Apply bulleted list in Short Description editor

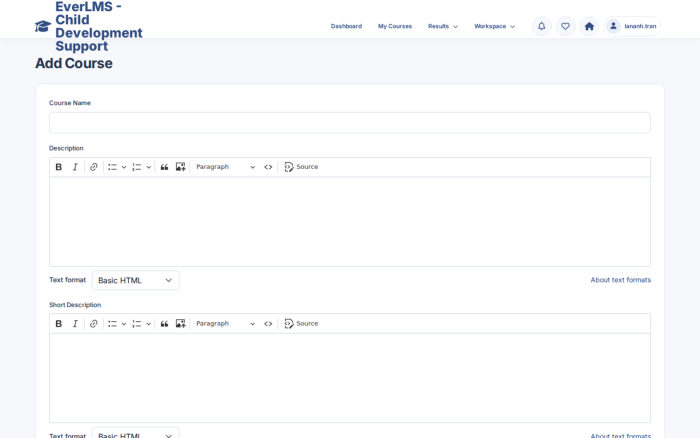[112, 324]
